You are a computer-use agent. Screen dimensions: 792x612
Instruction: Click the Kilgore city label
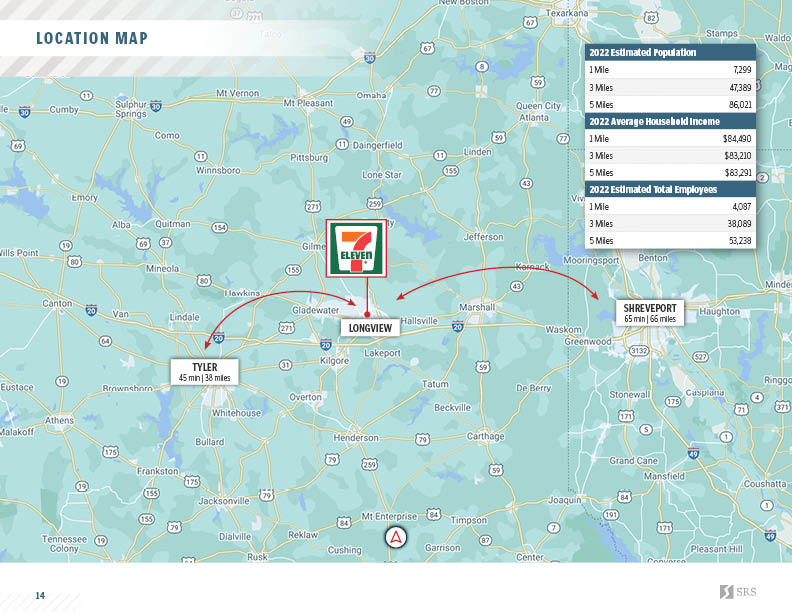coord(334,361)
